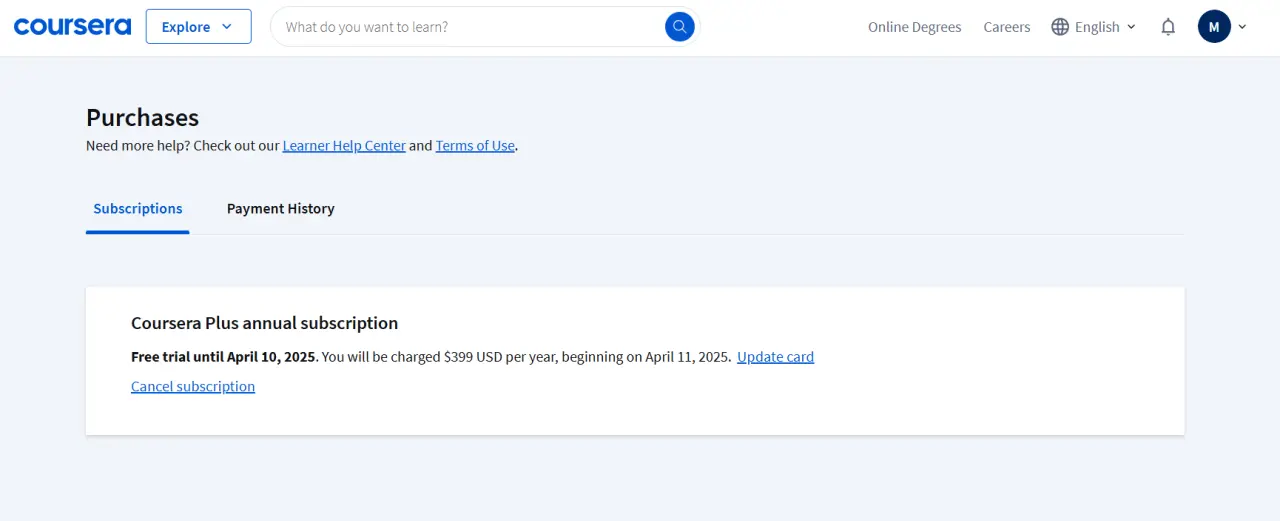The width and height of the screenshot is (1280, 521).
Task: Expand the profile menu chevron
Action: pyautogui.click(x=1242, y=27)
